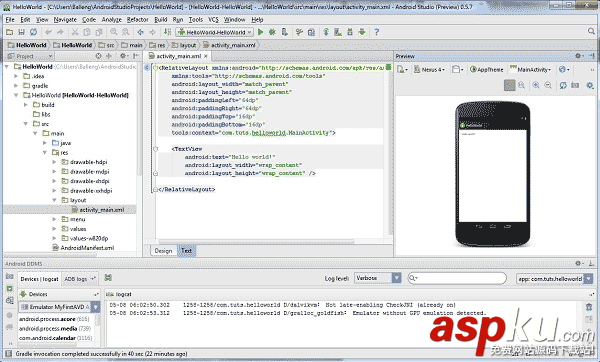Open the search everywhere magnifier at top right
This screenshot has width=600, height=362.
(591, 31)
